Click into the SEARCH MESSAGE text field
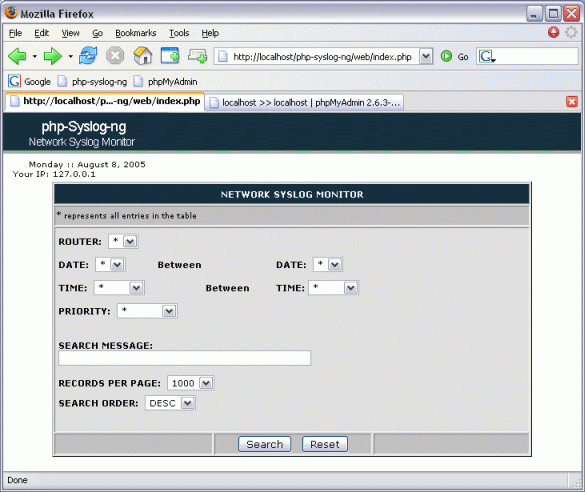585x492 pixels. click(x=185, y=358)
